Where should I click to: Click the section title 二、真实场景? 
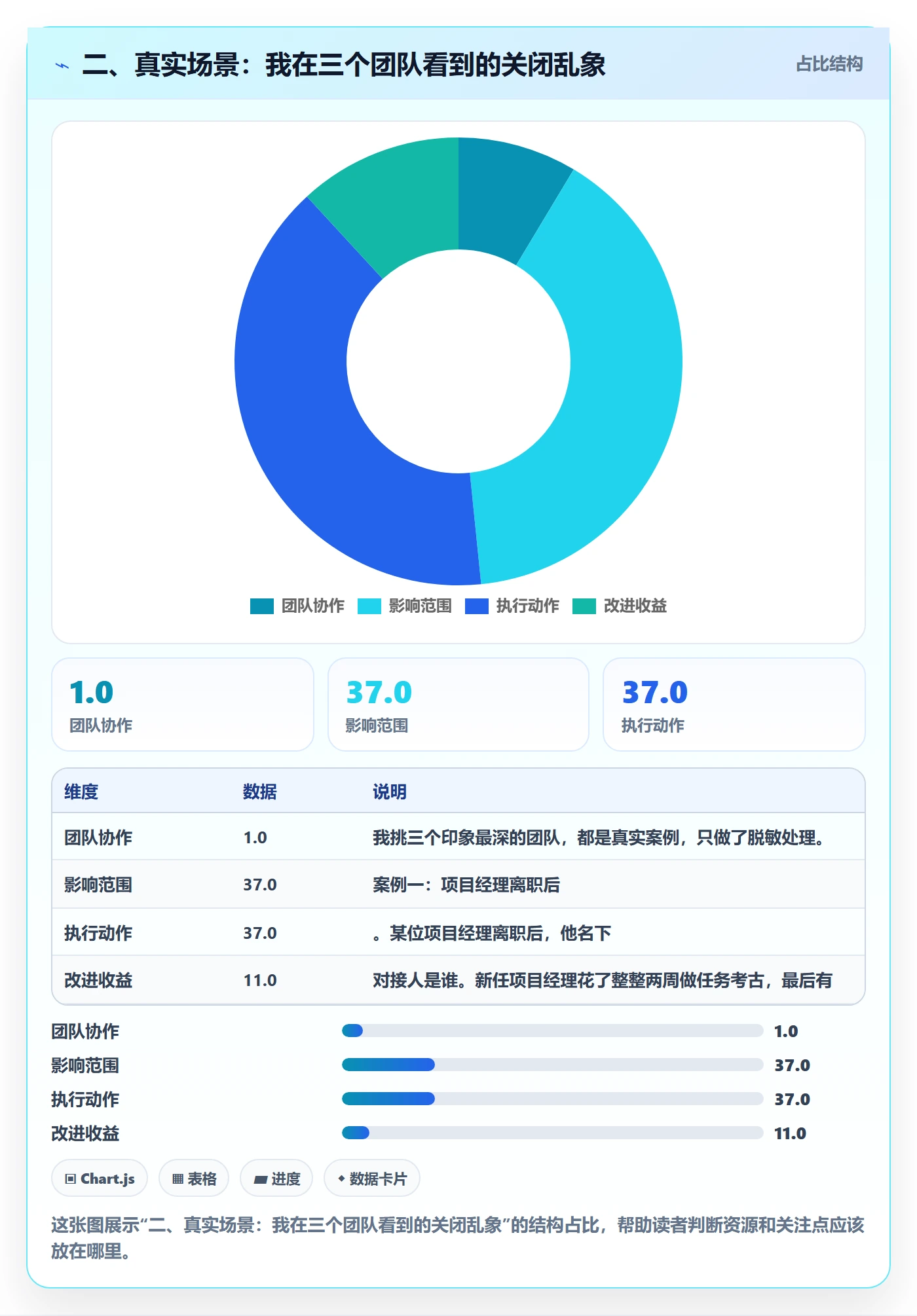click(344, 65)
